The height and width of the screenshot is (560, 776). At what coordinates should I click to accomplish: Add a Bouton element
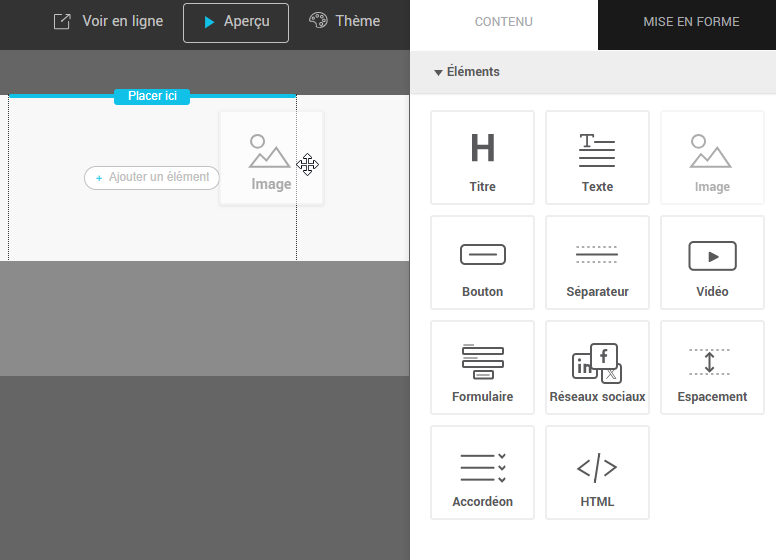pos(482,262)
